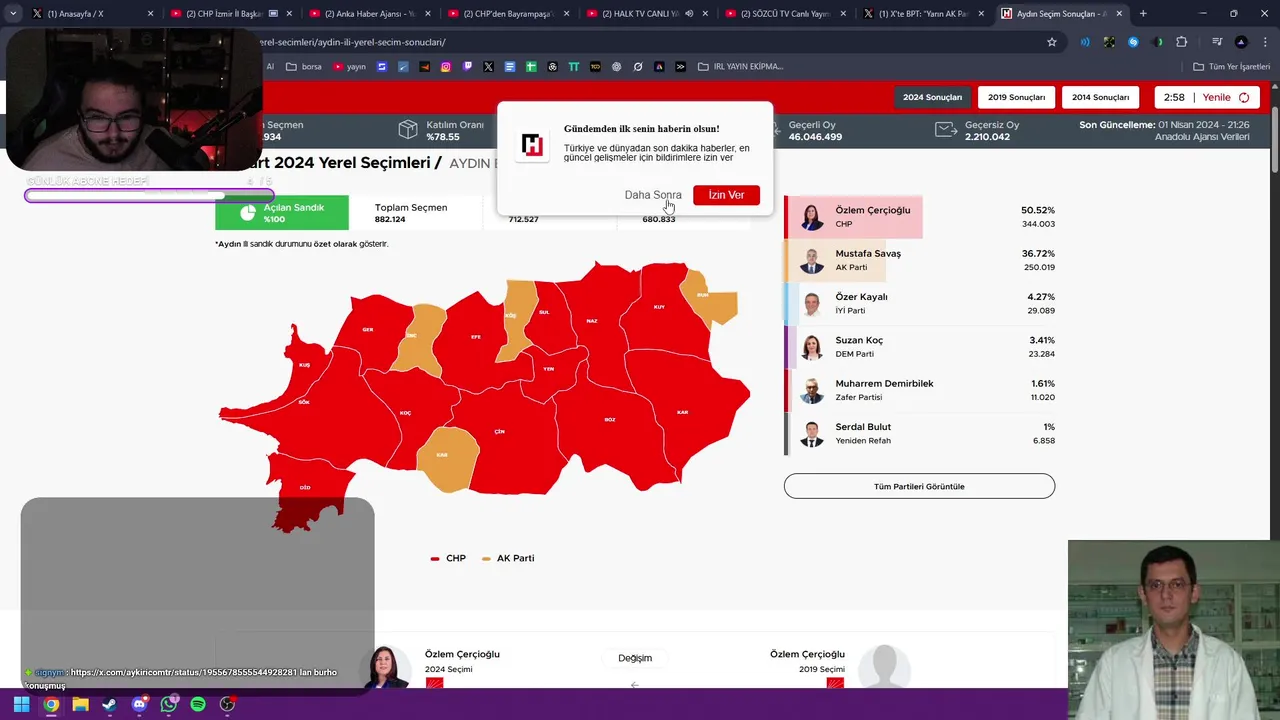Open OBS Studio from the taskbar
Image resolution: width=1280 pixels, height=720 pixels.
[x=227, y=704]
